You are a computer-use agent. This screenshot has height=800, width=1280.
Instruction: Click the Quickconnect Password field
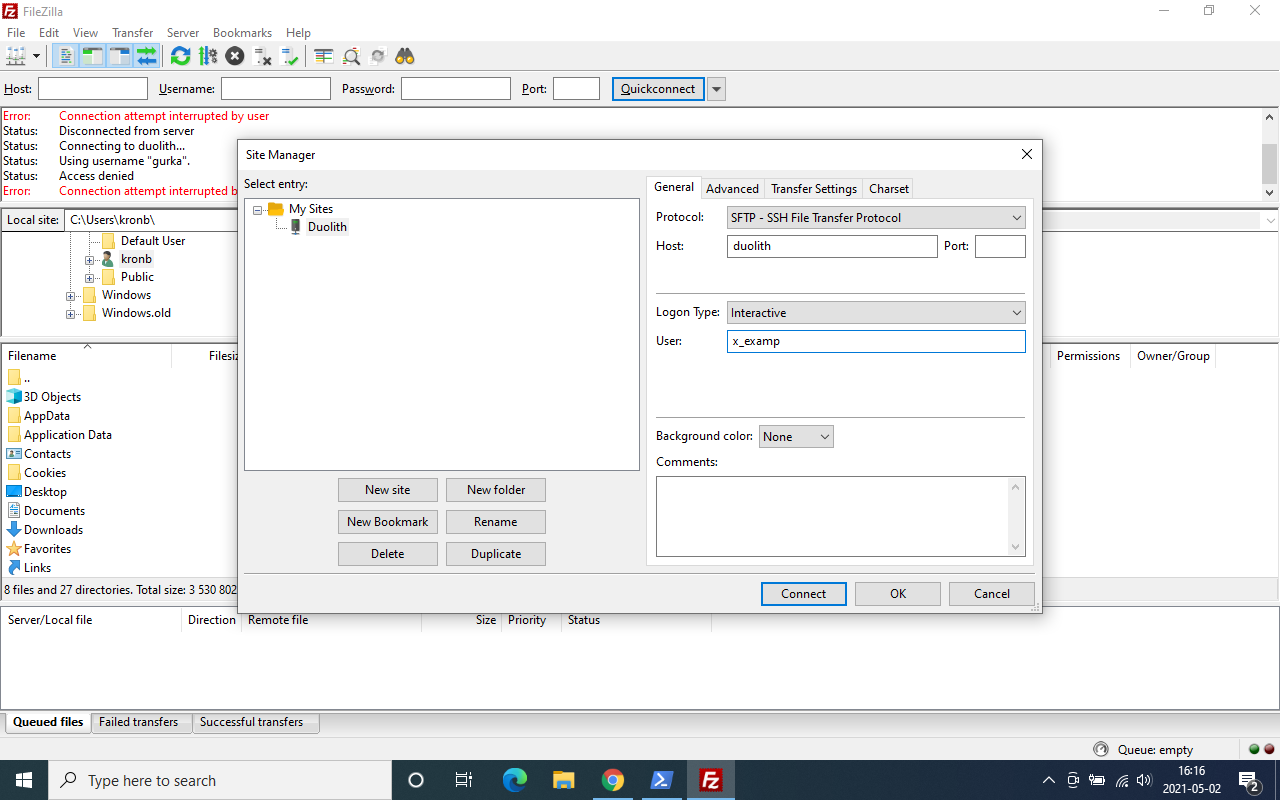(x=456, y=89)
